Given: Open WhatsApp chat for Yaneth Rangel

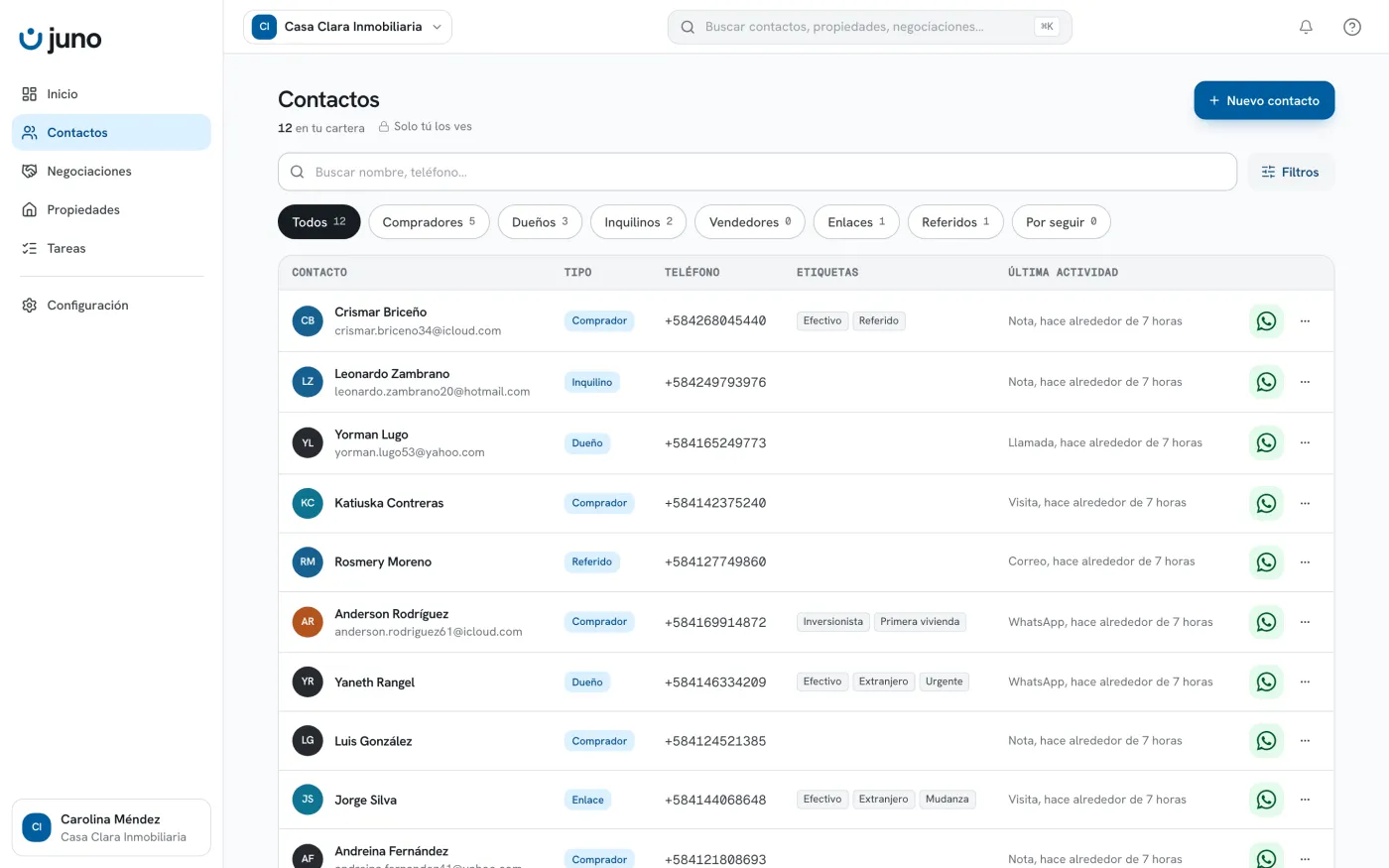Looking at the screenshot, I should (1266, 682).
